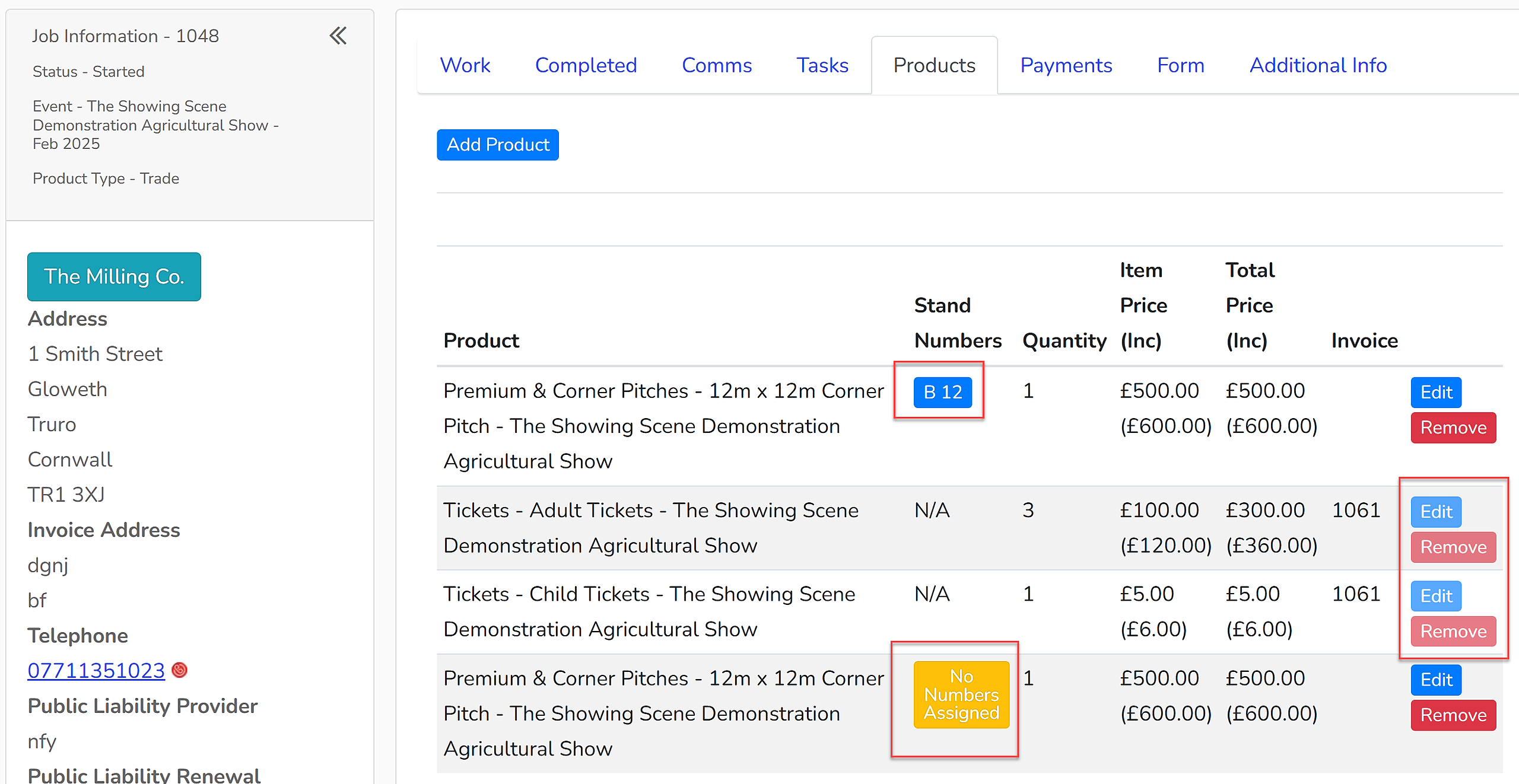
Task: Switch to the Form tab
Action: [x=1181, y=65]
